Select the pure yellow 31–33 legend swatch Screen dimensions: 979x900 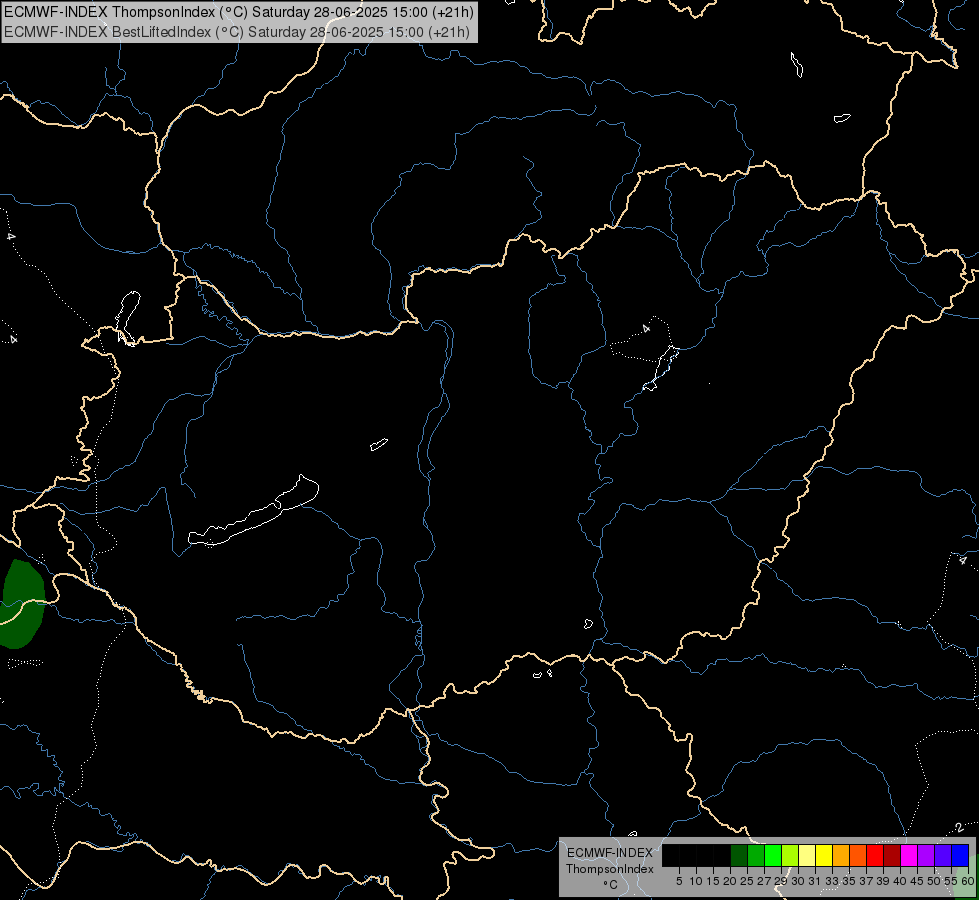pos(824,855)
